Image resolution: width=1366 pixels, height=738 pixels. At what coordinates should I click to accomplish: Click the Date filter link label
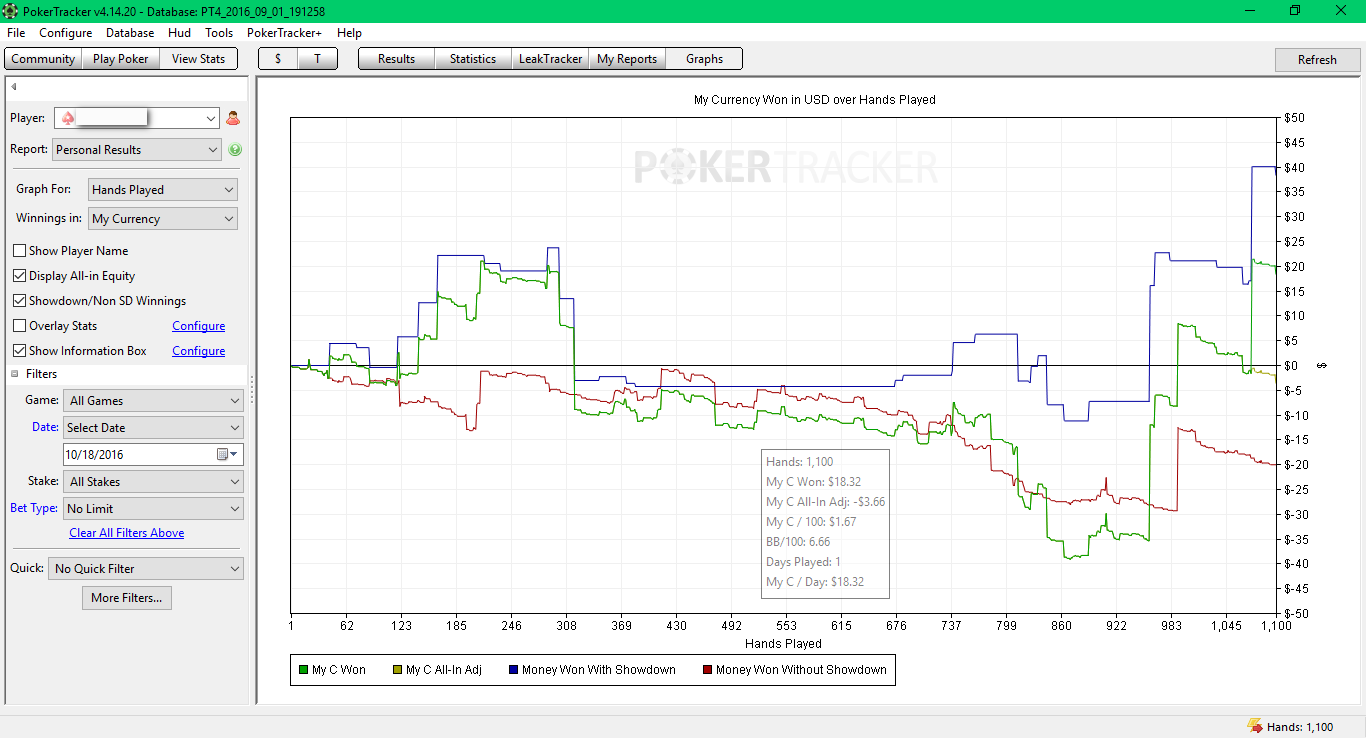pos(45,427)
